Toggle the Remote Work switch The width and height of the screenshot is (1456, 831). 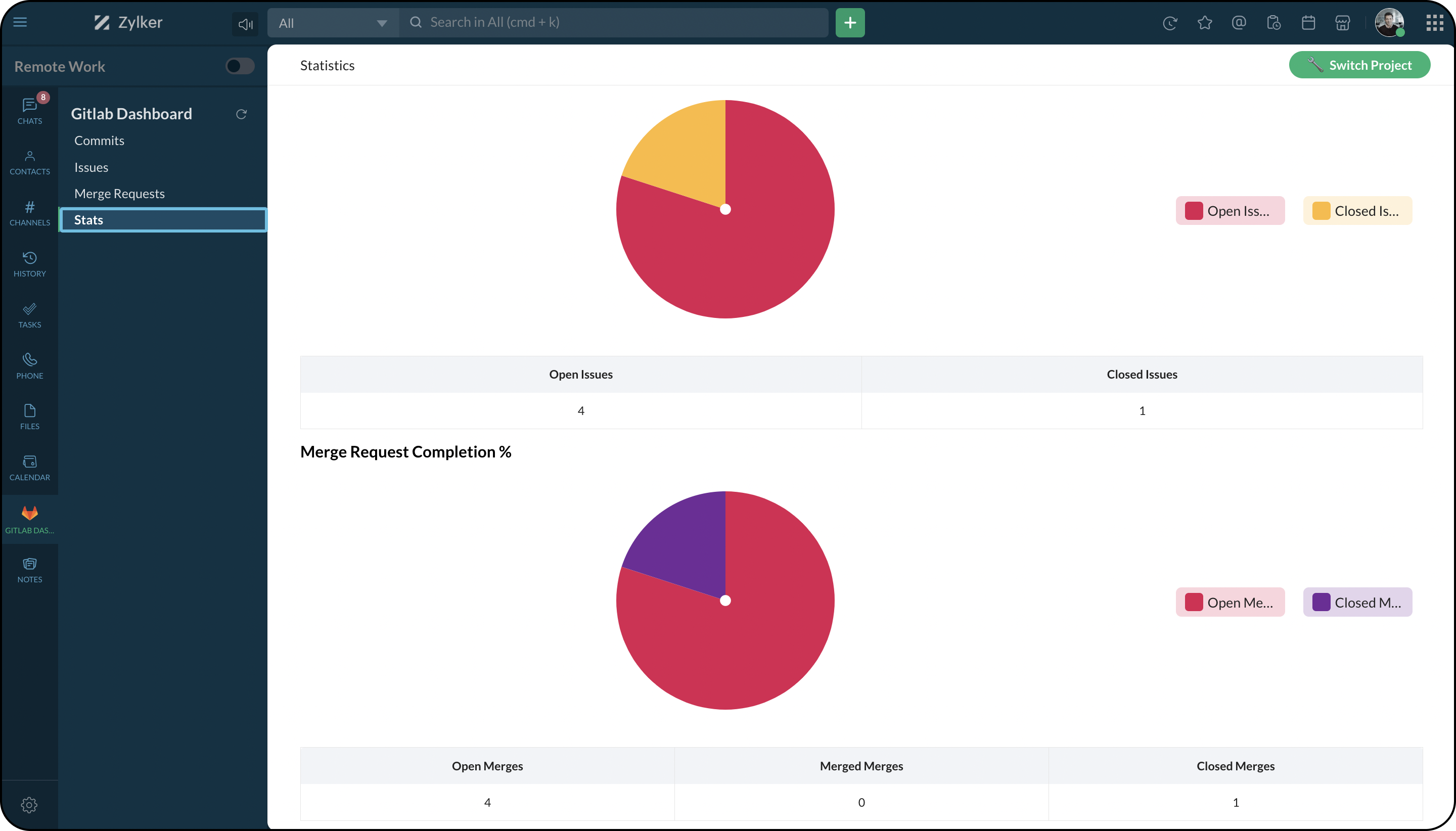tap(240, 66)
